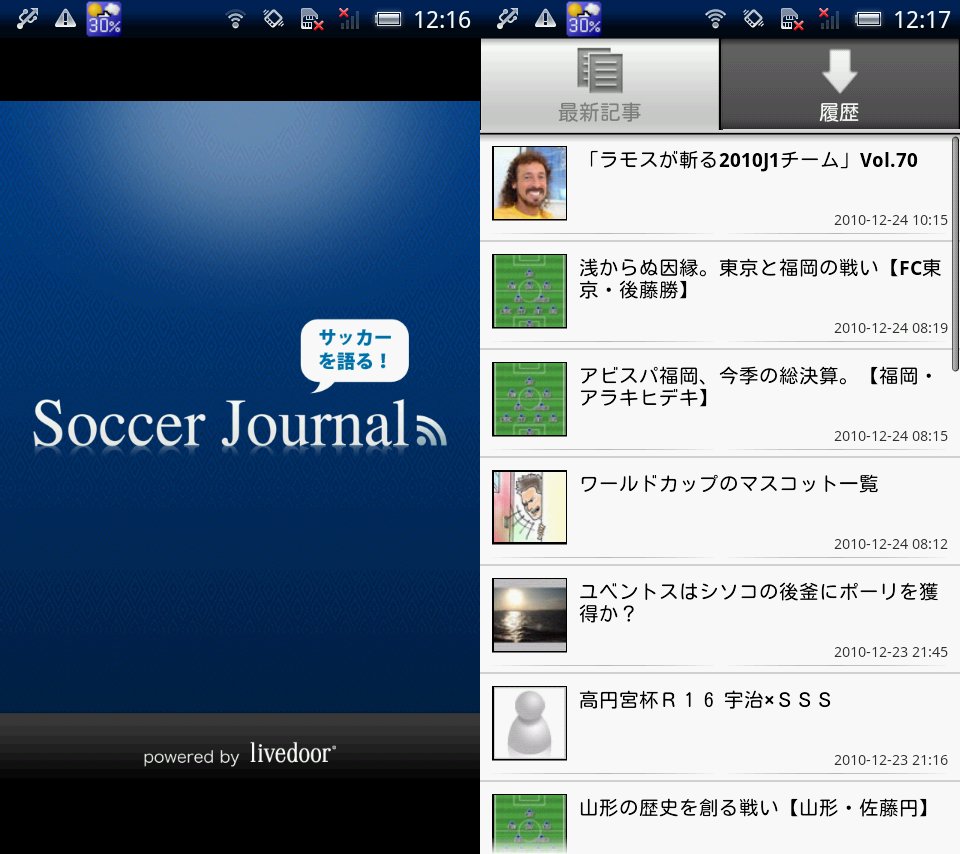Click the date 2010-12-24 08:19
960x854 pixels.
890,328
